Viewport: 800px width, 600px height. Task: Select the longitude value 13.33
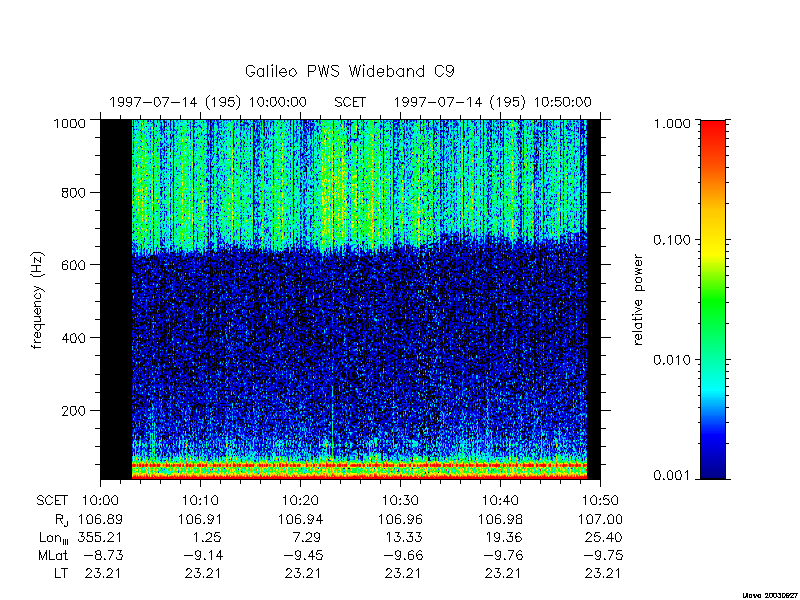click(404, 537)
